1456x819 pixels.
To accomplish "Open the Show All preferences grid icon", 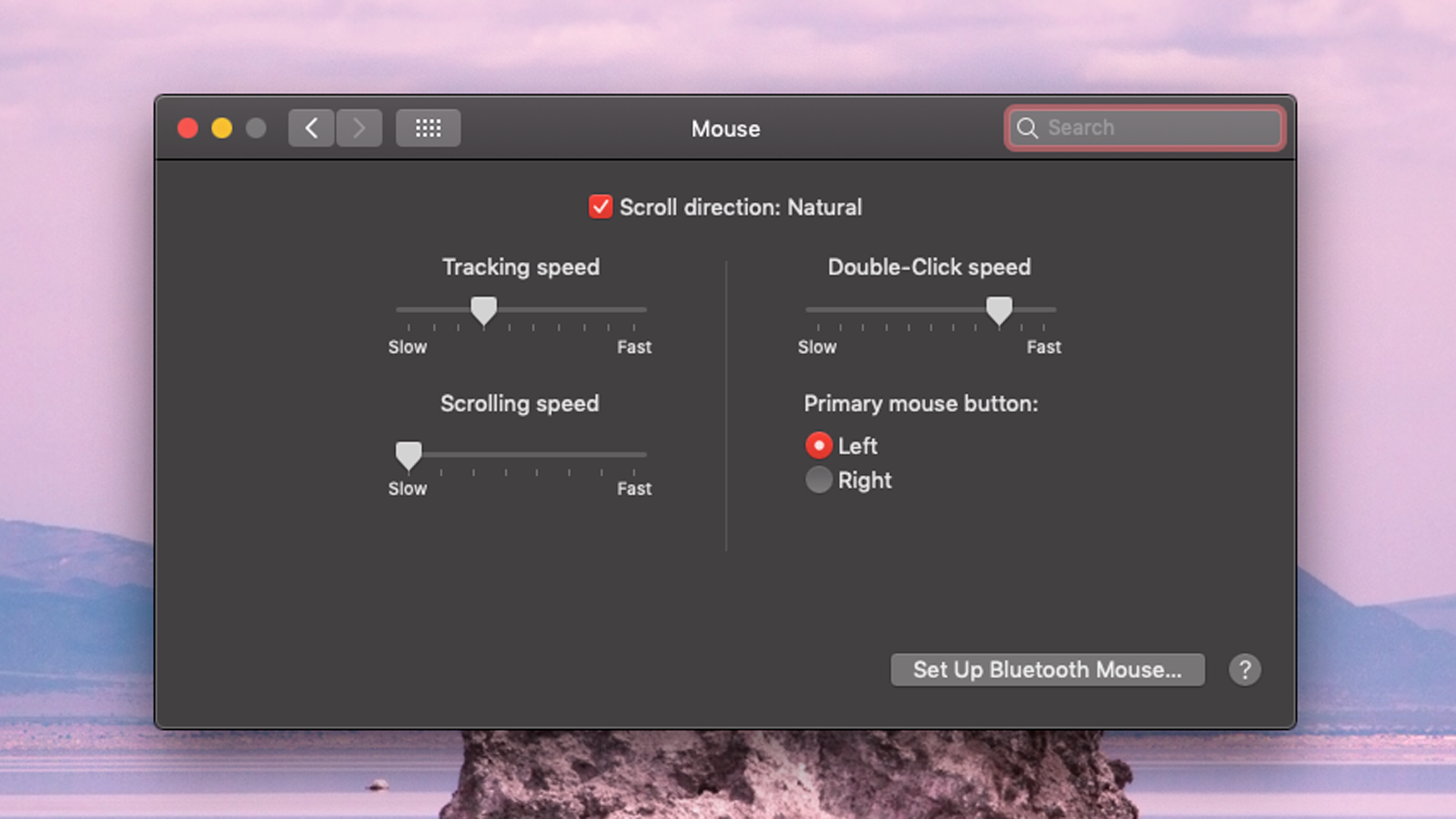I will [x=428, y=127].
